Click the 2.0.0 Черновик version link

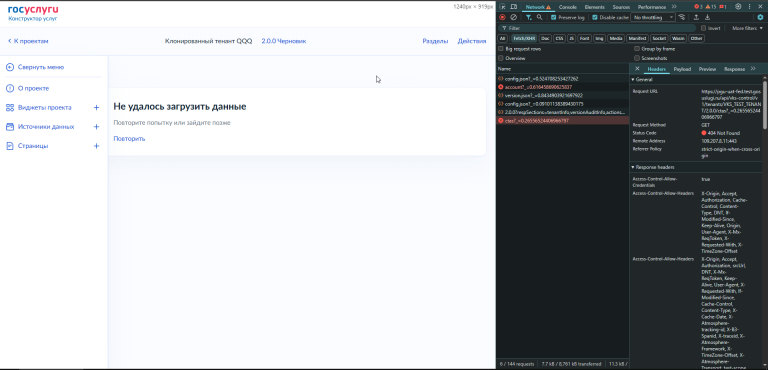284,41
